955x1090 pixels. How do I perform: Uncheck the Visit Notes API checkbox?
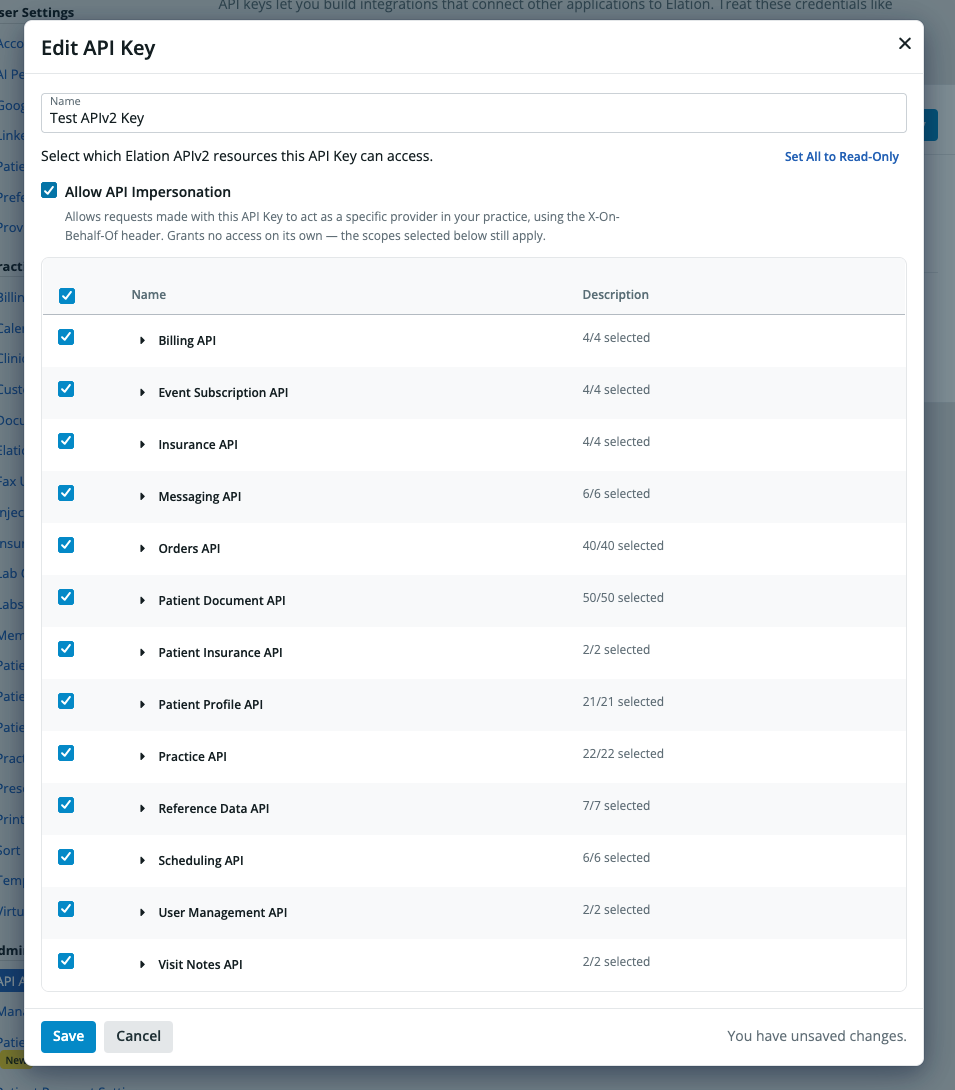click(66, 961)
